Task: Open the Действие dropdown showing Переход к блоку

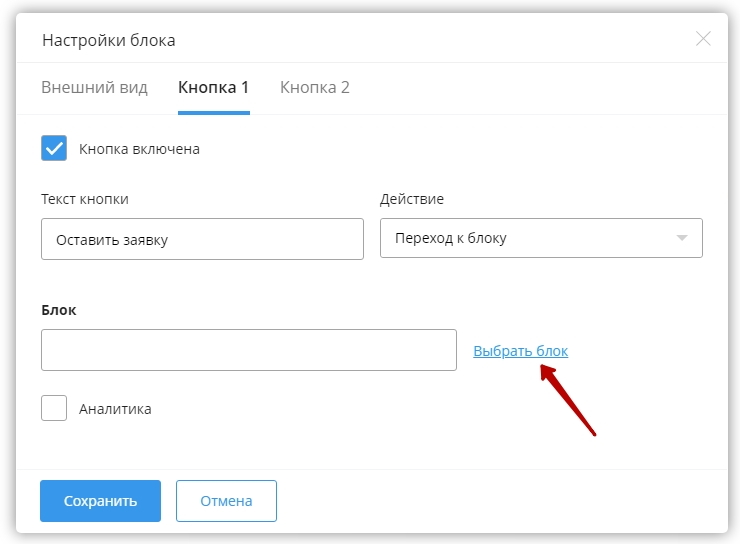Action: pos(540,239)
